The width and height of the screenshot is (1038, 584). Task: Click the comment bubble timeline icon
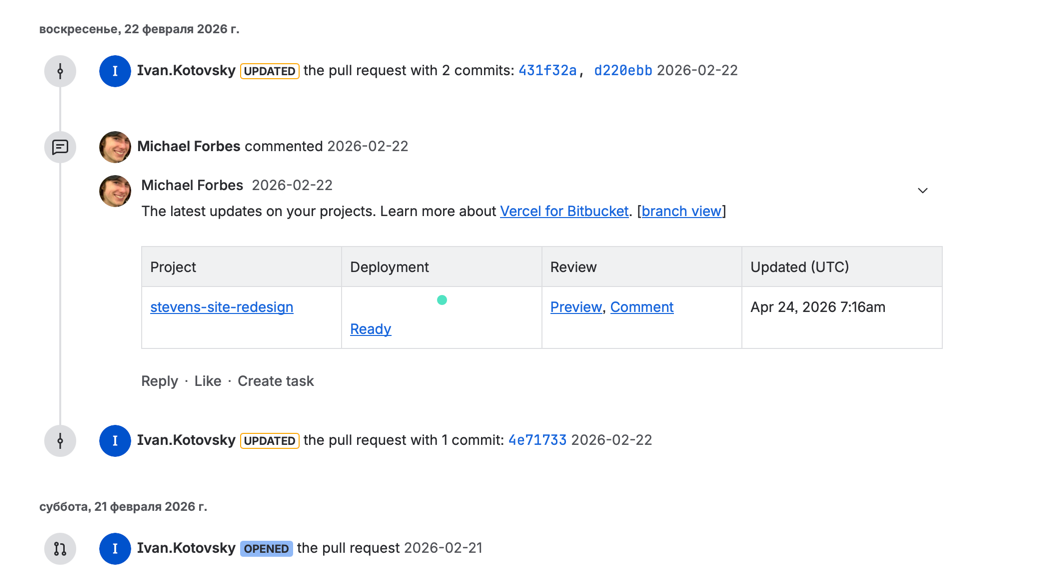(60, 147)
